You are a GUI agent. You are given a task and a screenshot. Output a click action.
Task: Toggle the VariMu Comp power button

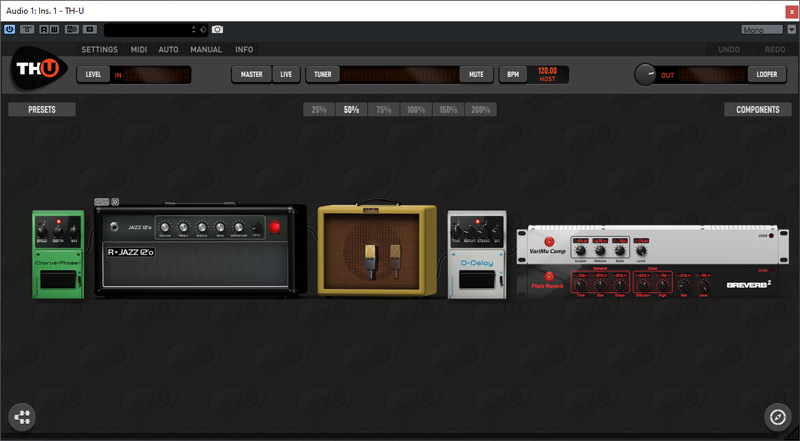click(547, 243)
